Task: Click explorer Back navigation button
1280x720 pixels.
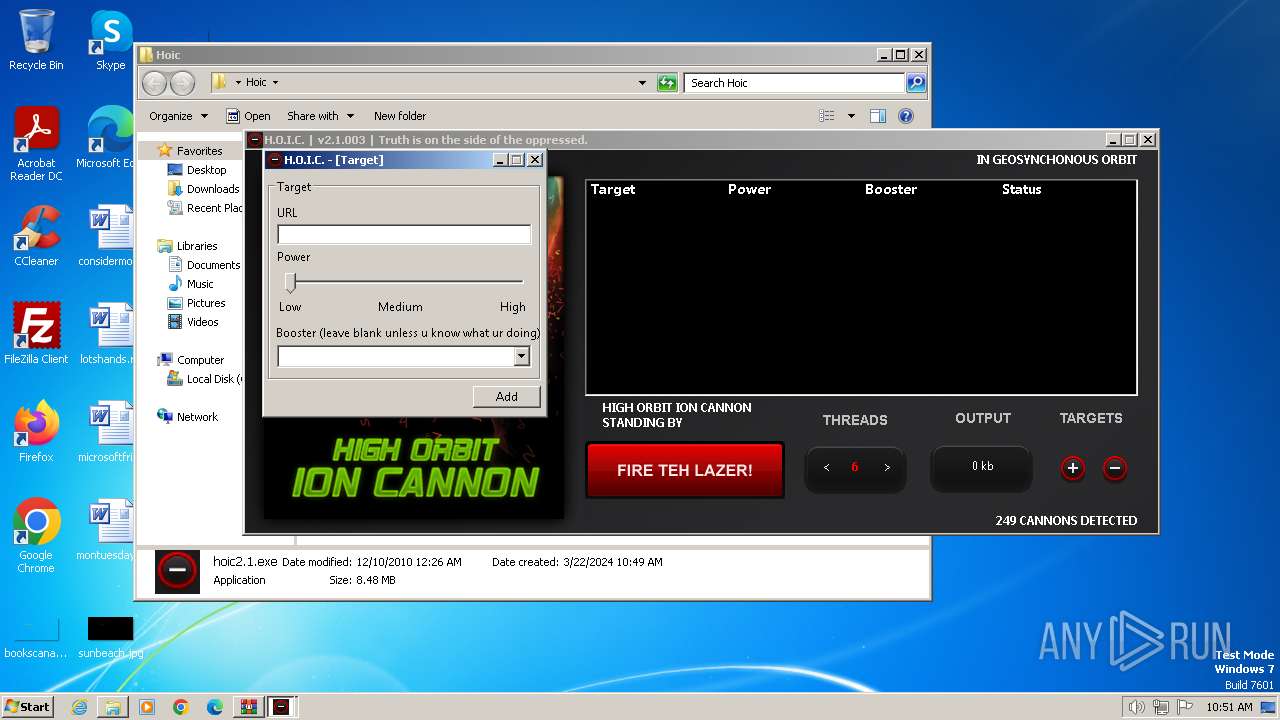Action: tap(154, 83)
